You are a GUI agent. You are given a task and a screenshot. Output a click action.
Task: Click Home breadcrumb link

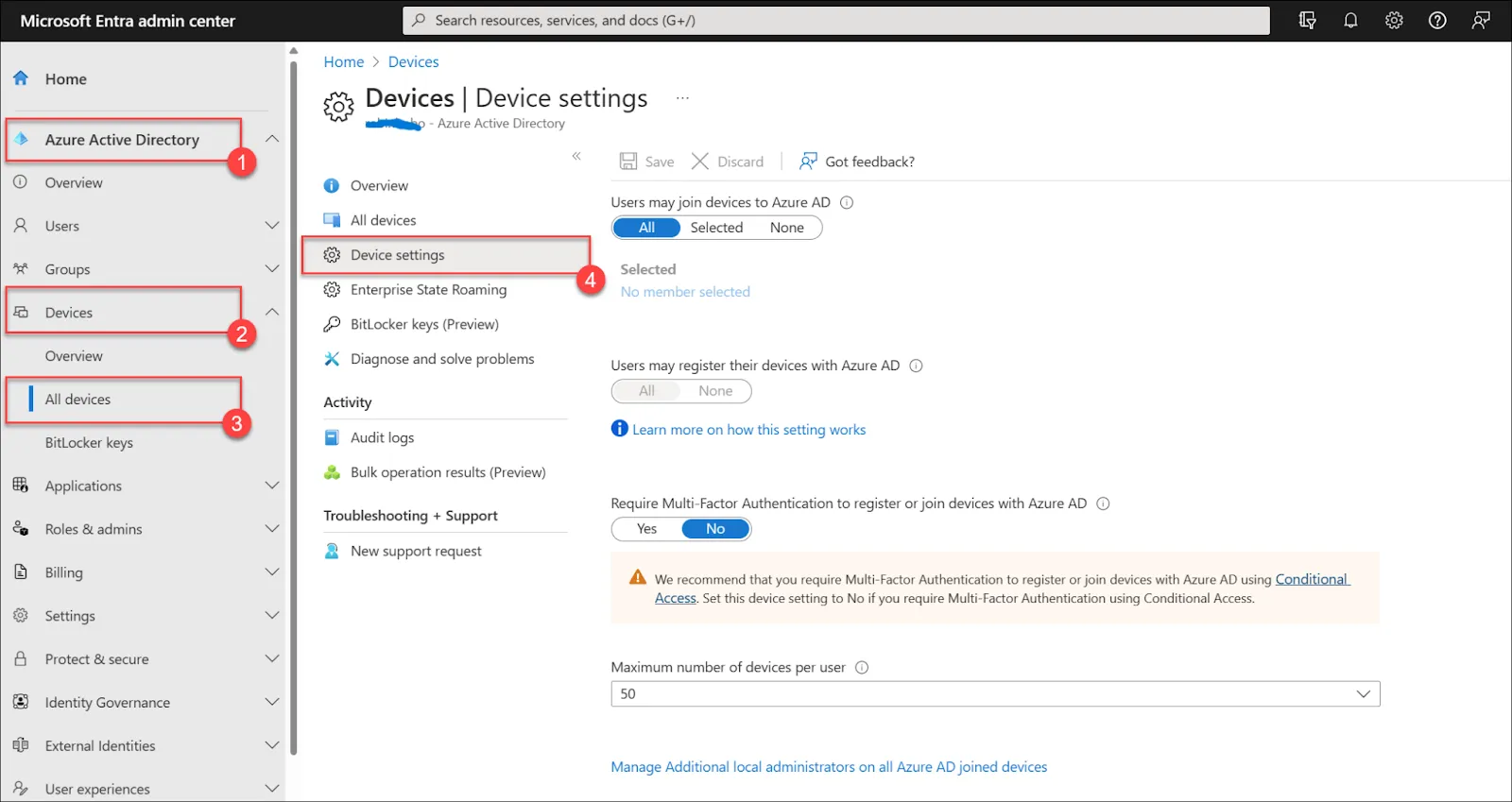pos(343,61)
